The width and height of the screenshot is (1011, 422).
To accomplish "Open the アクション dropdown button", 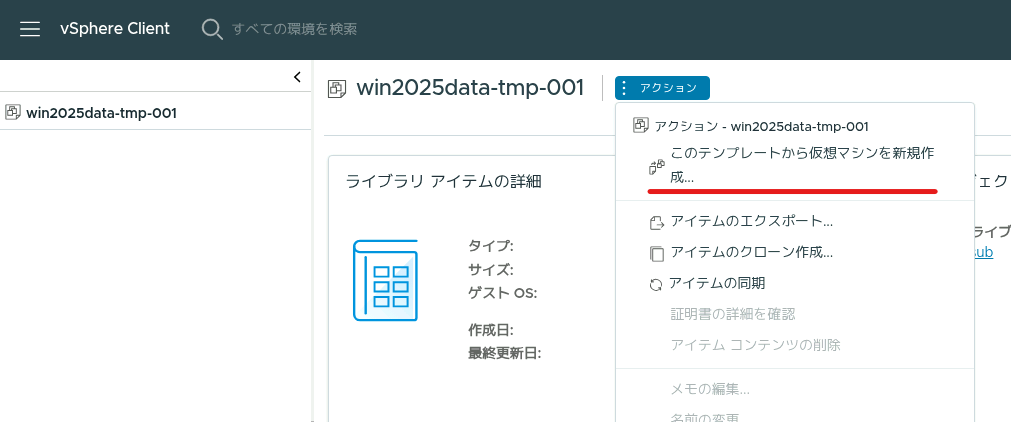I will pos(662,88).
